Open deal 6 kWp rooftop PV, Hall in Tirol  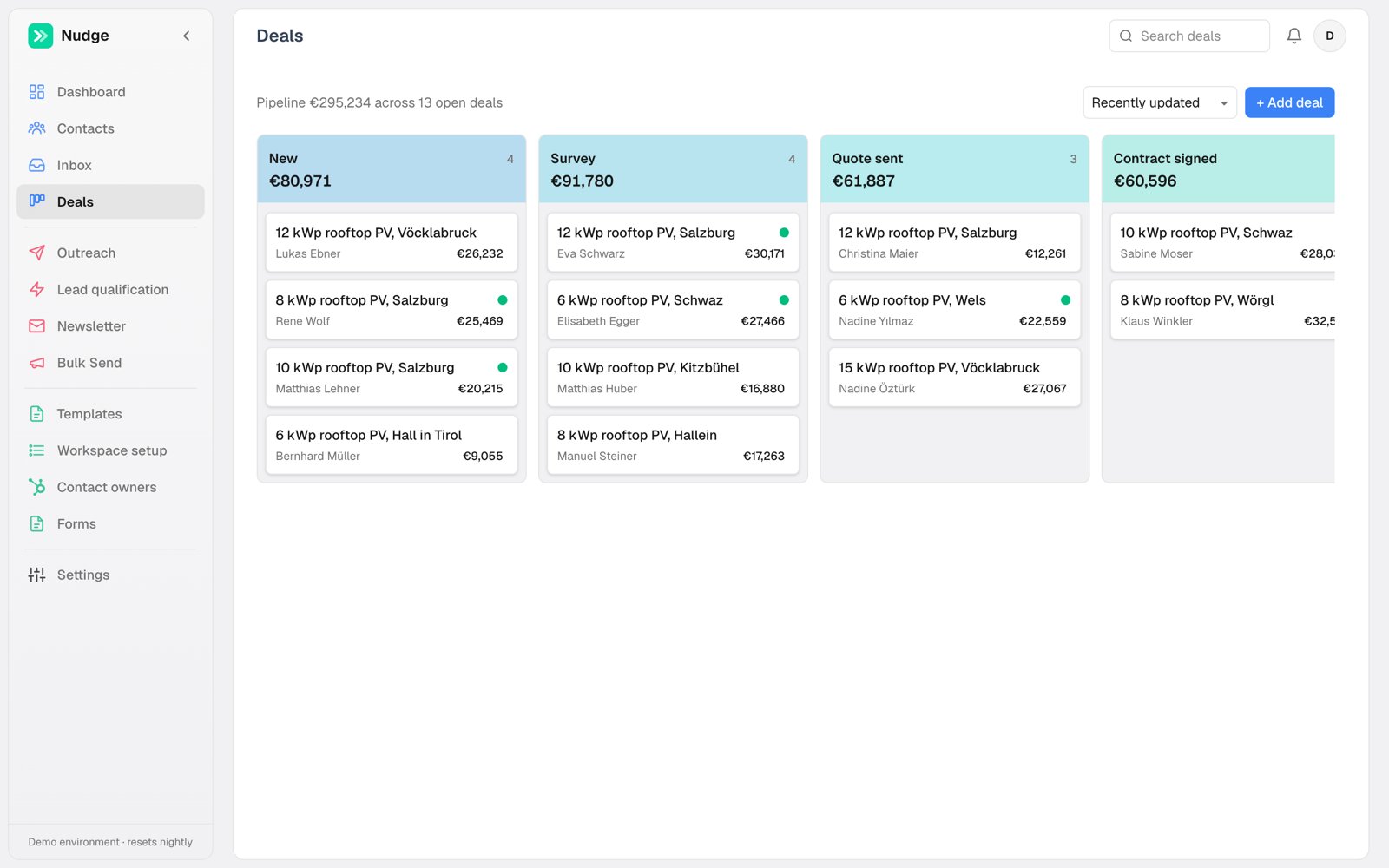tap(392, 445)
